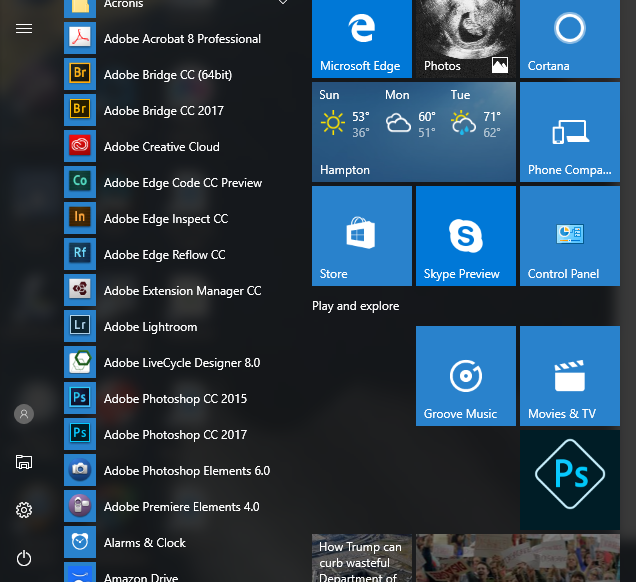Click the Play and explore group header
The height and width of the screenshot is (582, 636).
(x=355, y=306)
